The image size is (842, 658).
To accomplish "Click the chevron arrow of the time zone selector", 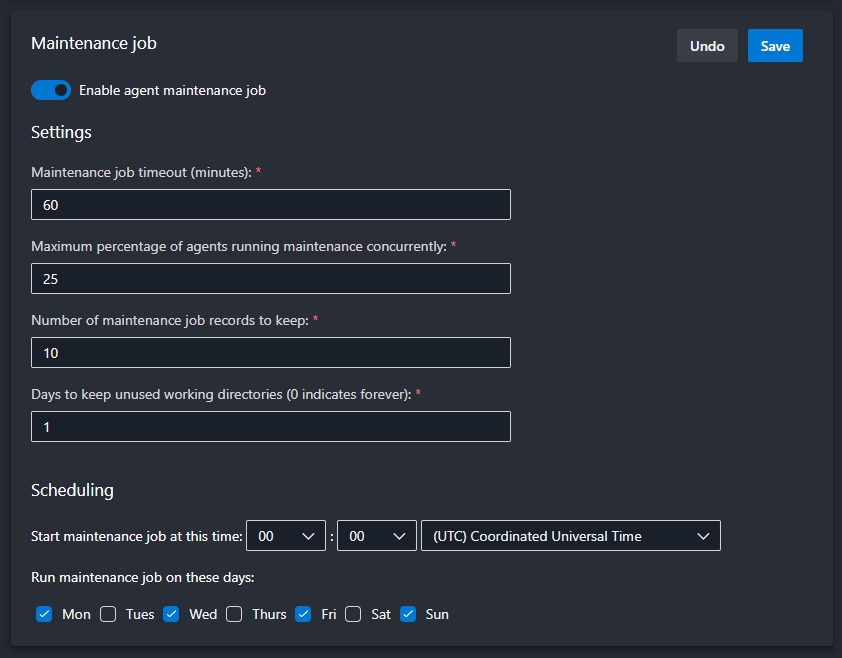I will pos(702,536).
